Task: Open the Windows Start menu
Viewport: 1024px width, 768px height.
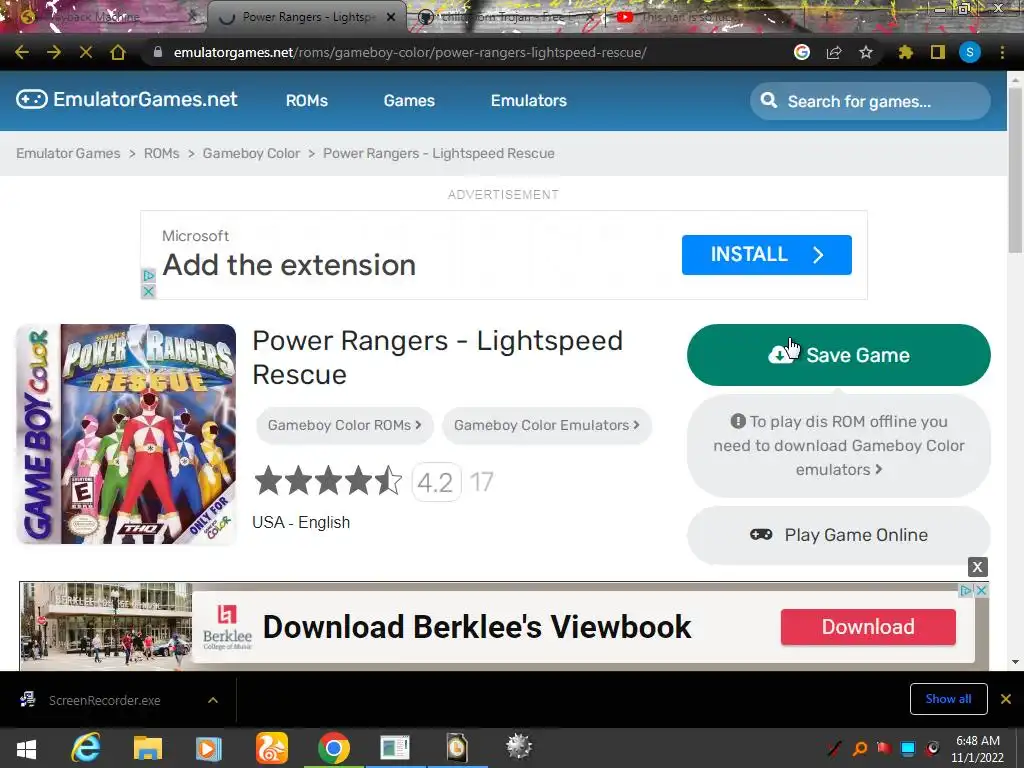Action: click(x=26, y=748)
